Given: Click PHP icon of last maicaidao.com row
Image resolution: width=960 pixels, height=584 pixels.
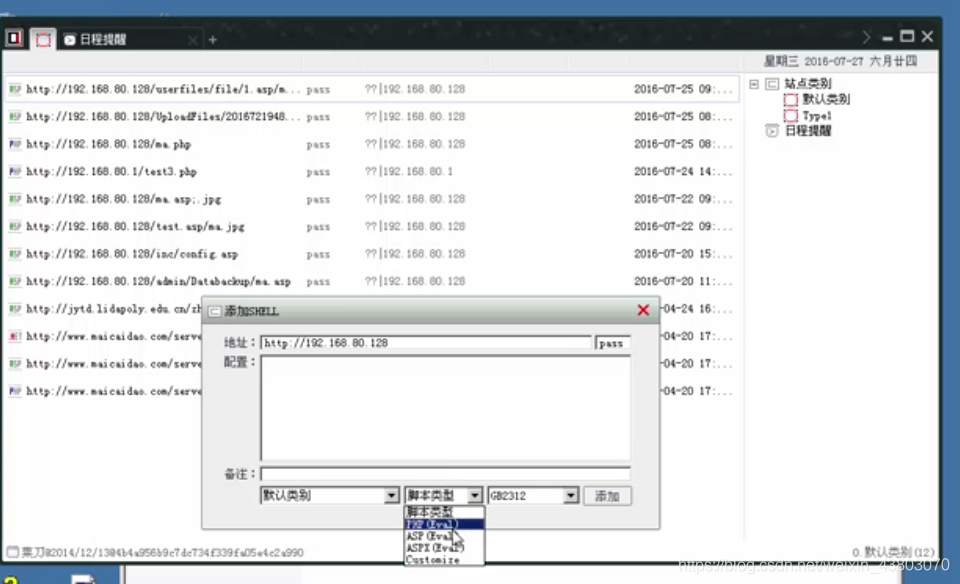Looking at the screenshot, I should point(15,391).
